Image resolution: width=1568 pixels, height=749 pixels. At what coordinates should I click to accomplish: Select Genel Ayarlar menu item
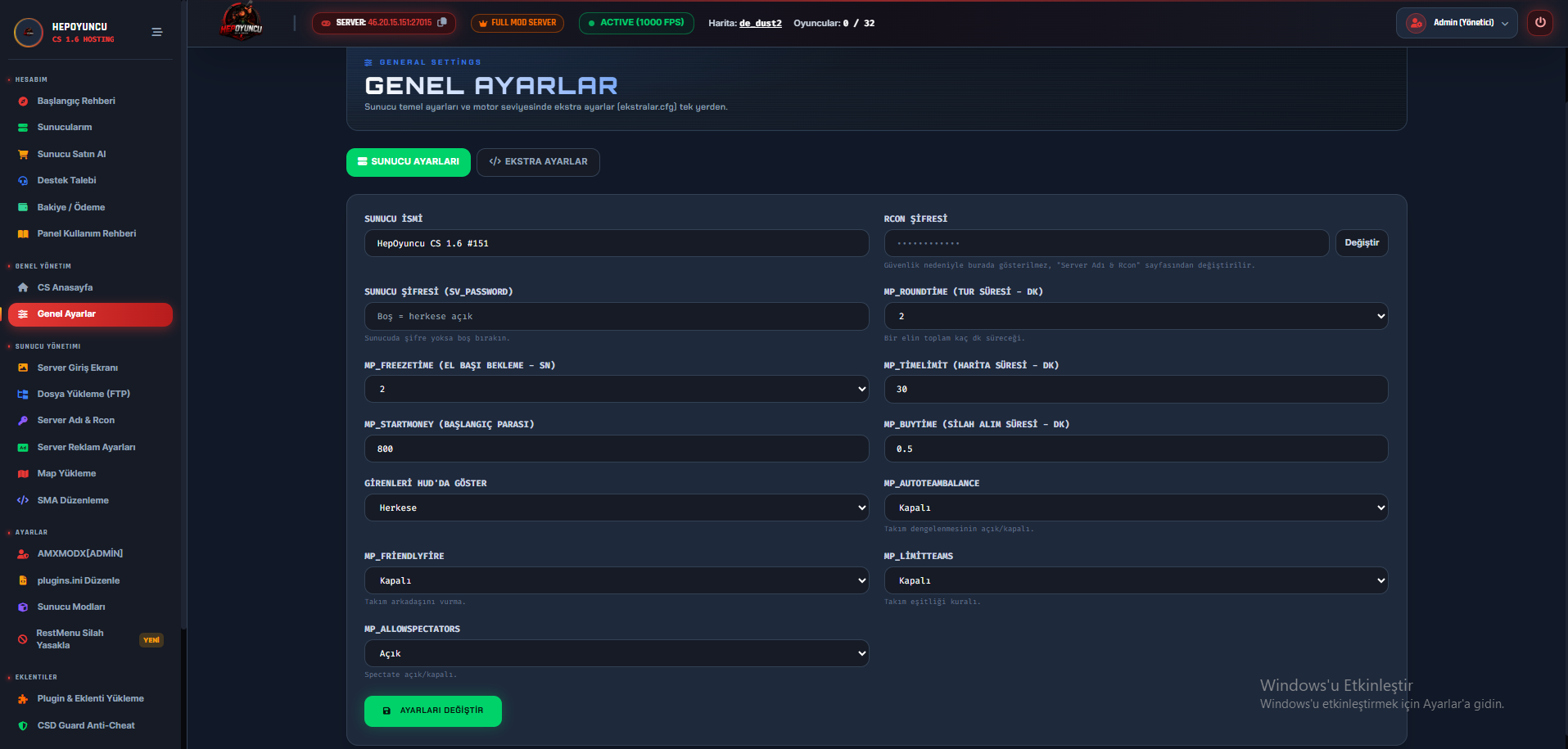90,314
